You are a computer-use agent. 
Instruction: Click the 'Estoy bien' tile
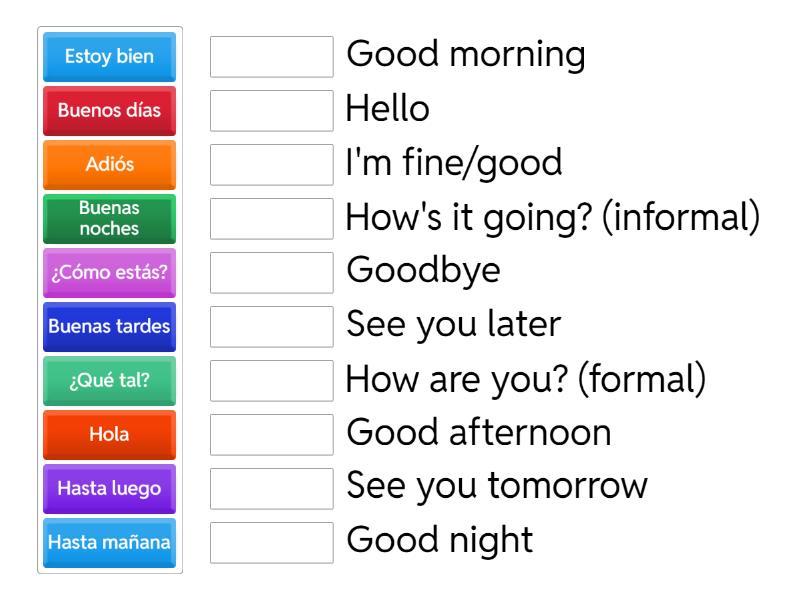[x=110, y=57]
